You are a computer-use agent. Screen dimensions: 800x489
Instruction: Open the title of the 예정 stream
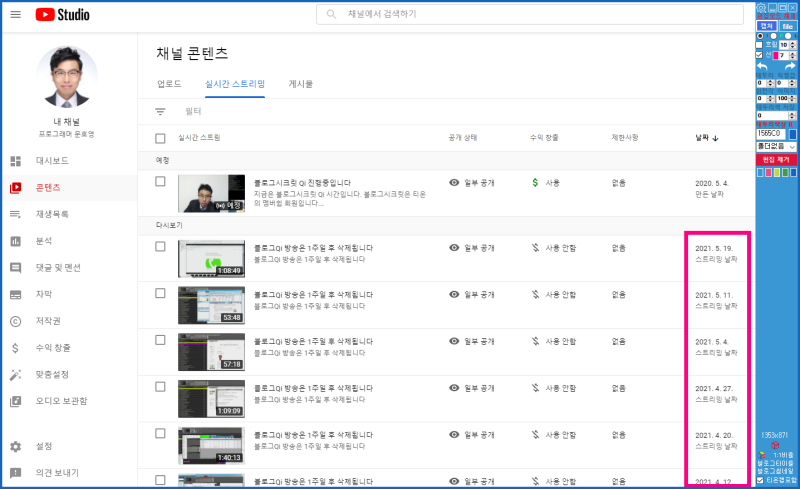(303, 183)
